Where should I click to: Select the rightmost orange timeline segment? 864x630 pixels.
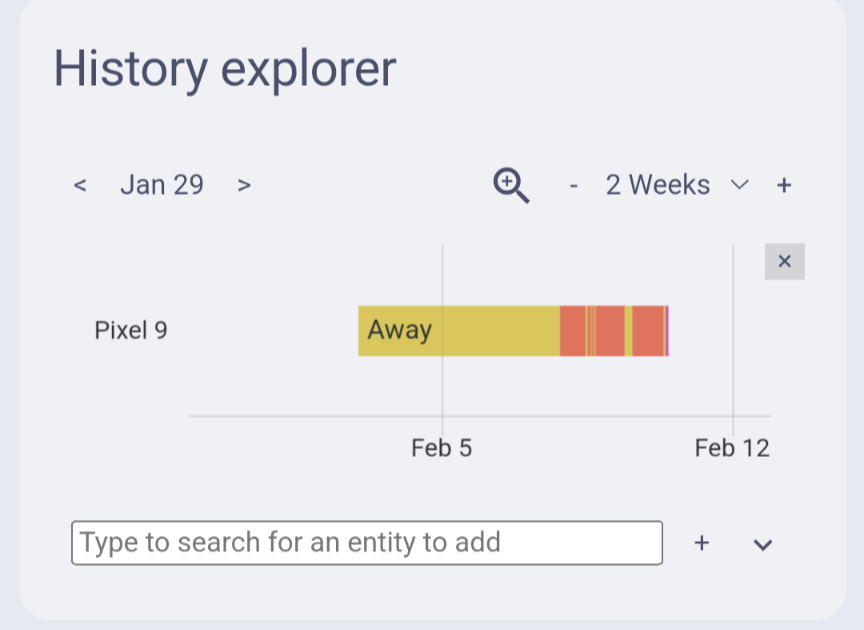[x=648, y=331]
